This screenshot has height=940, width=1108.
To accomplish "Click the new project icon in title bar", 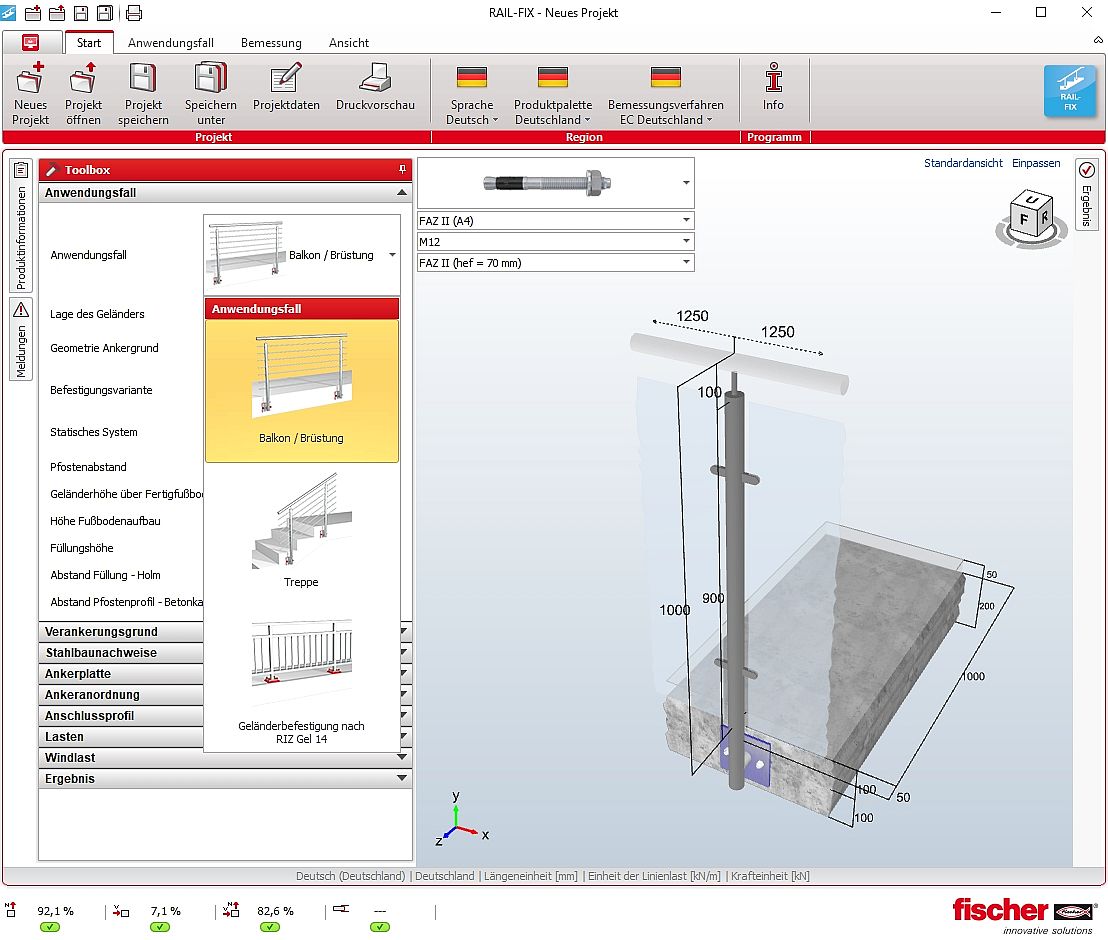I will click(x=33, y=13).
